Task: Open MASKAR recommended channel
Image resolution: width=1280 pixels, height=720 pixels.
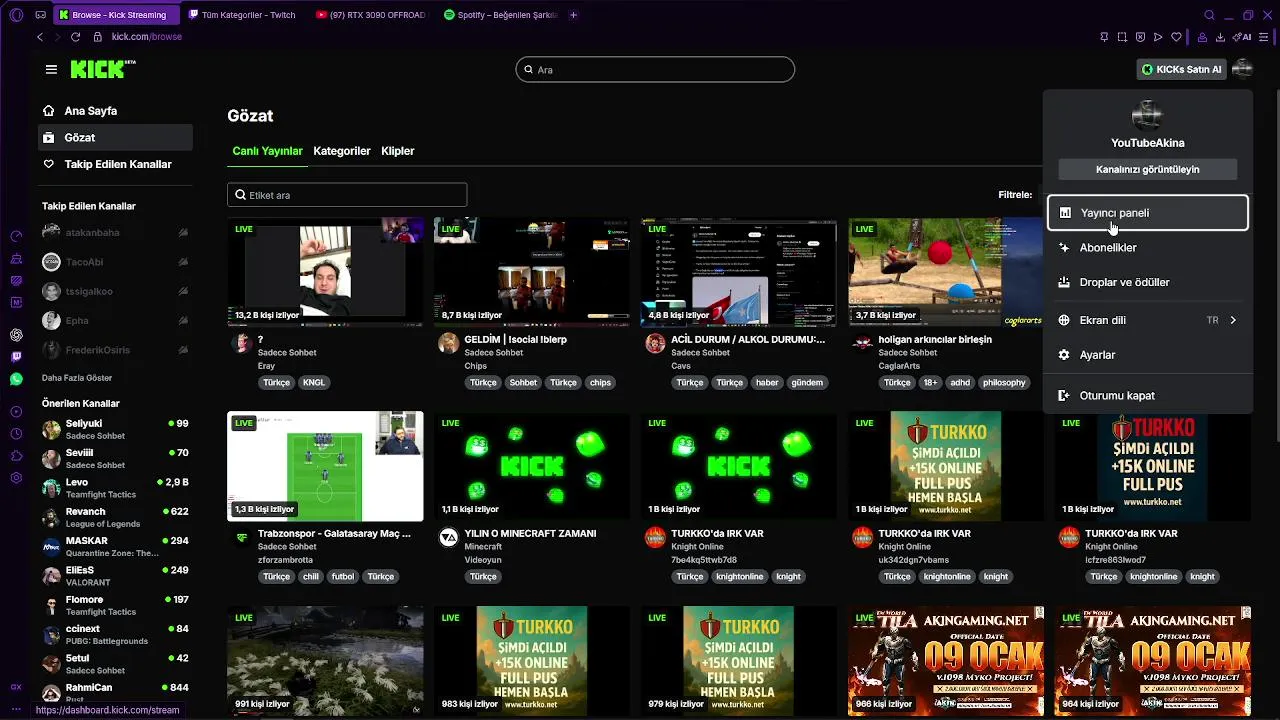Action: pos(116,546)
